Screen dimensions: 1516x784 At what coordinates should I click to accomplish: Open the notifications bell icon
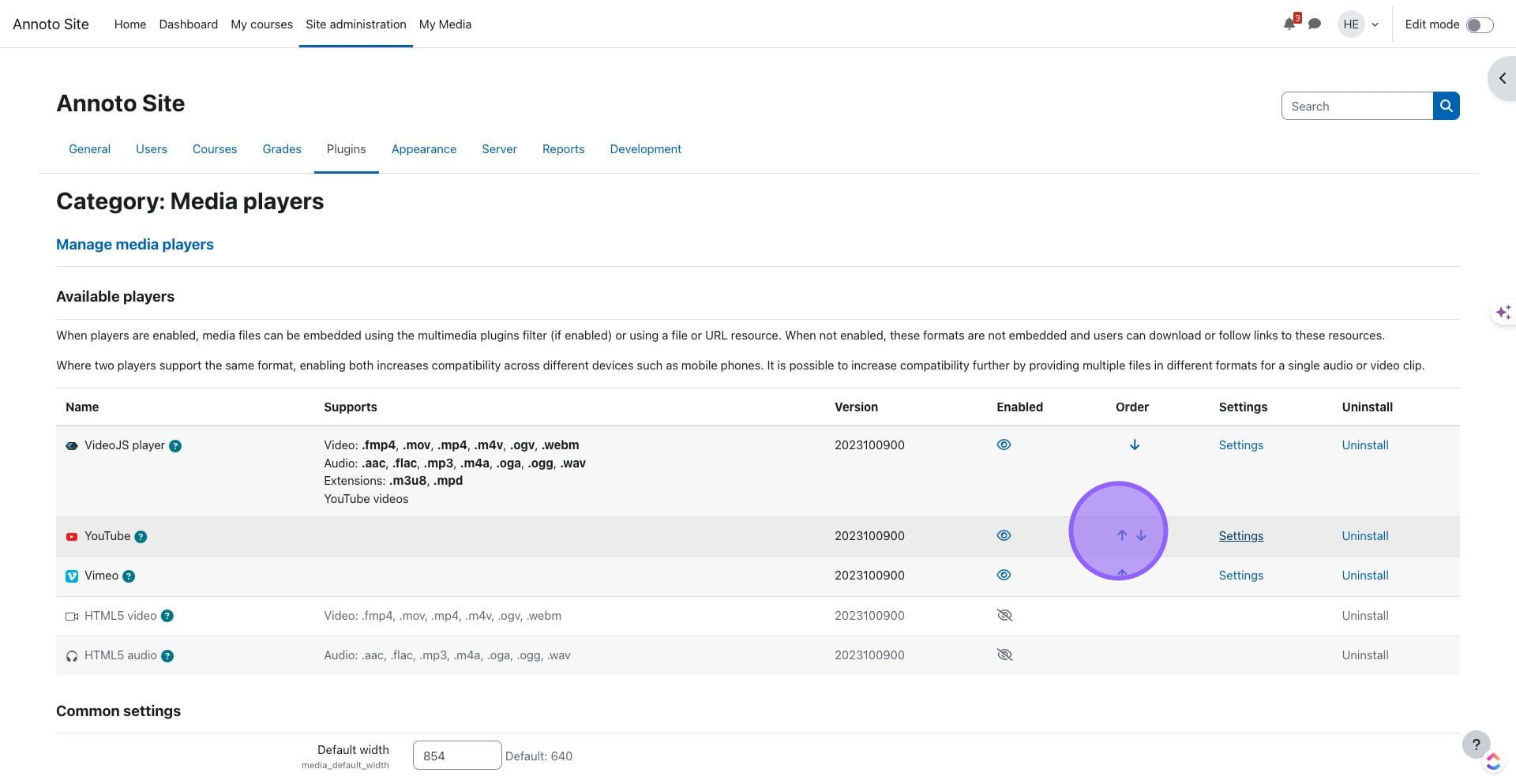pyautogui.click(x=1289, y=24)
